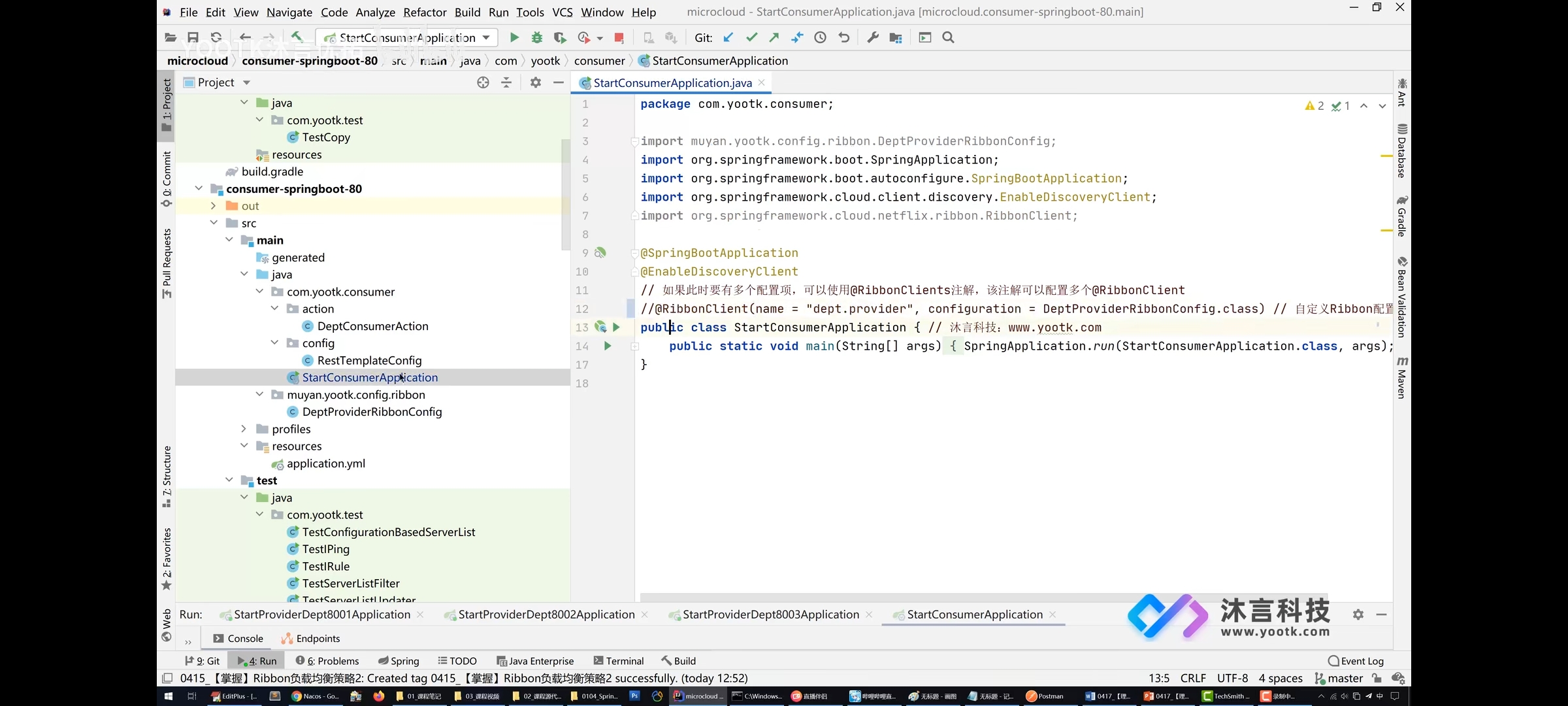Search everywhere with magnifier icon
Screen dimensions: 1568x706
(x=949, y=38)
